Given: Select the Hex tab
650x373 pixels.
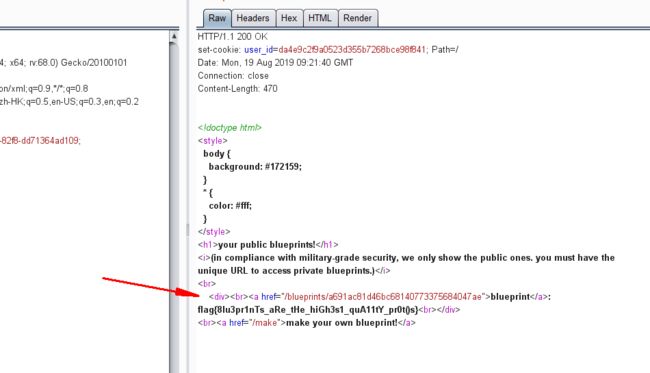Looking at the screenshot, I should coord(289,18).
